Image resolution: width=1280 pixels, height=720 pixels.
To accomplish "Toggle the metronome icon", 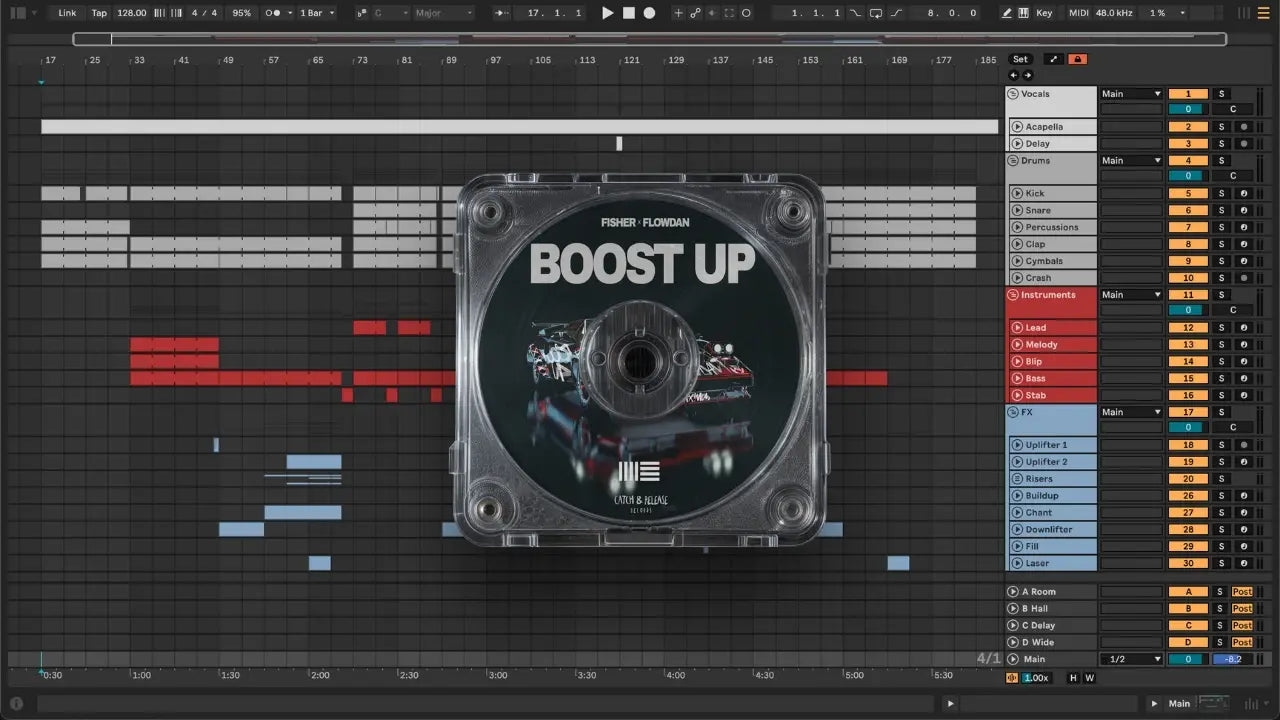I will point(273,13).
